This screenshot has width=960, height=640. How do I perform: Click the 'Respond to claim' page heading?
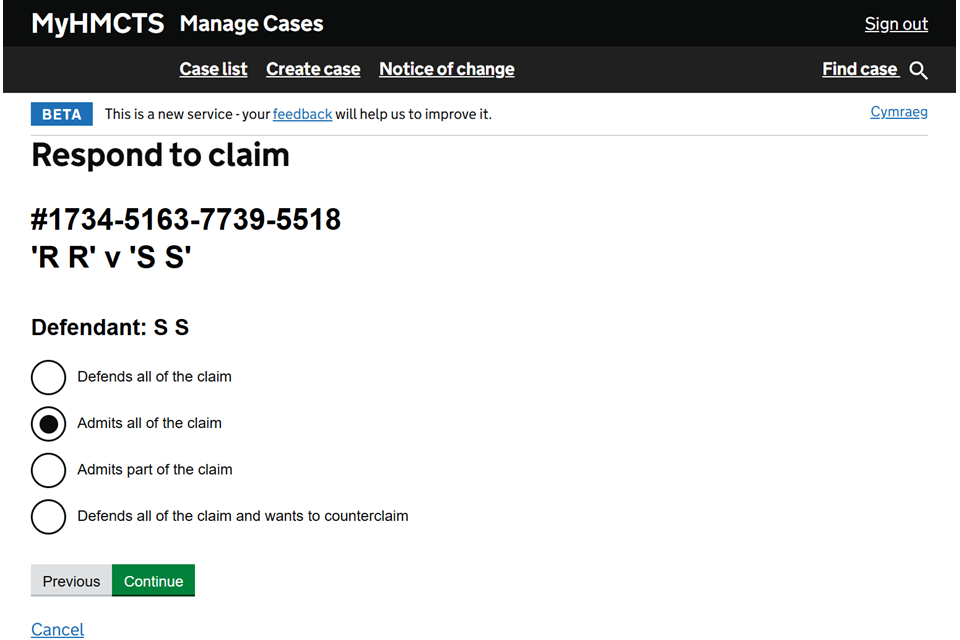click(160, 155)
